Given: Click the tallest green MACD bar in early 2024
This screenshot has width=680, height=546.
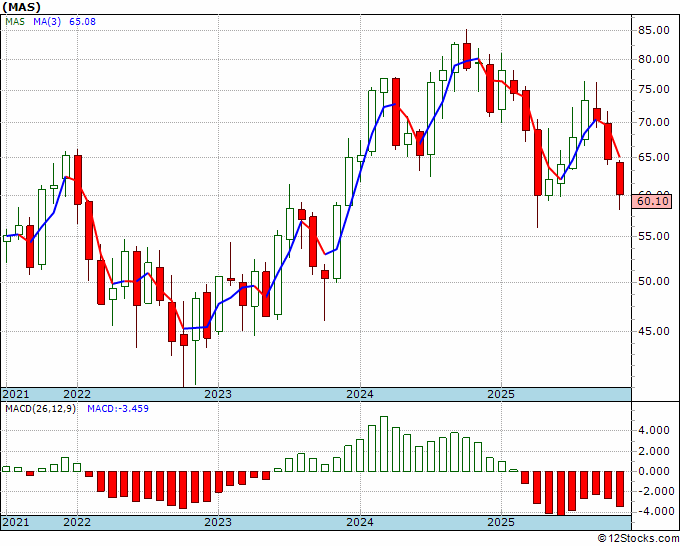Looking at the screenshot, I should (384, 444).
